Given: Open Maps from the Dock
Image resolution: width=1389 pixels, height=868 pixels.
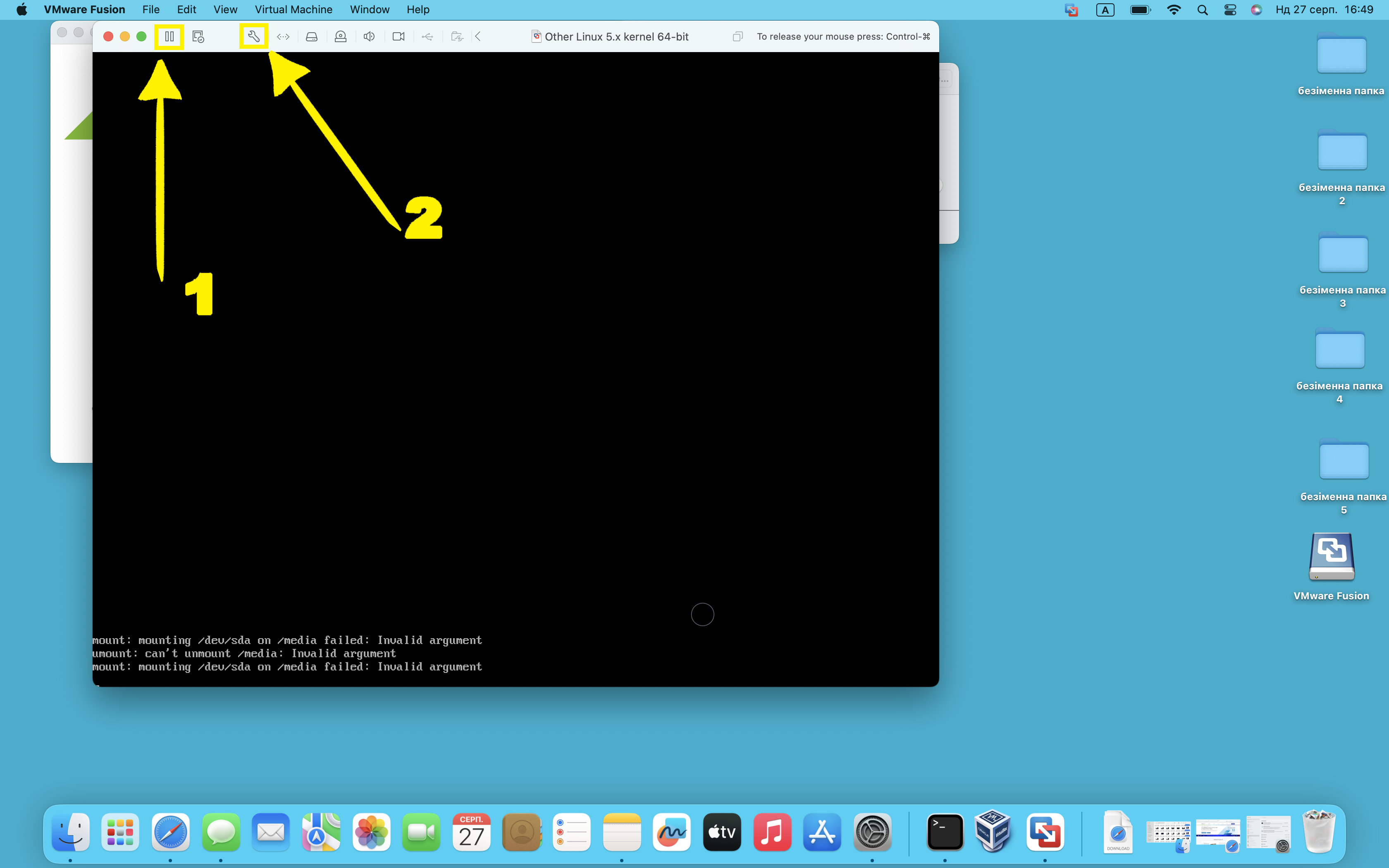Looking at the screenshot, I should coord(321,832).
